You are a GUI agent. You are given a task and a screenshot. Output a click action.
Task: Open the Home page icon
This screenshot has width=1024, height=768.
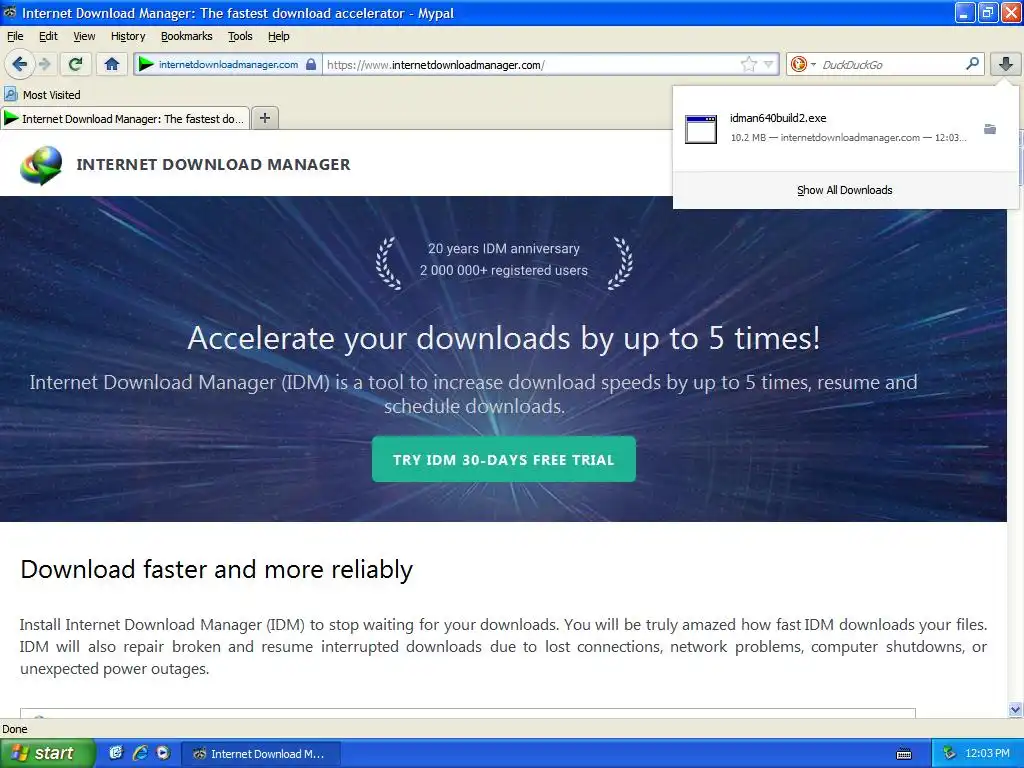tap(112, 64)
